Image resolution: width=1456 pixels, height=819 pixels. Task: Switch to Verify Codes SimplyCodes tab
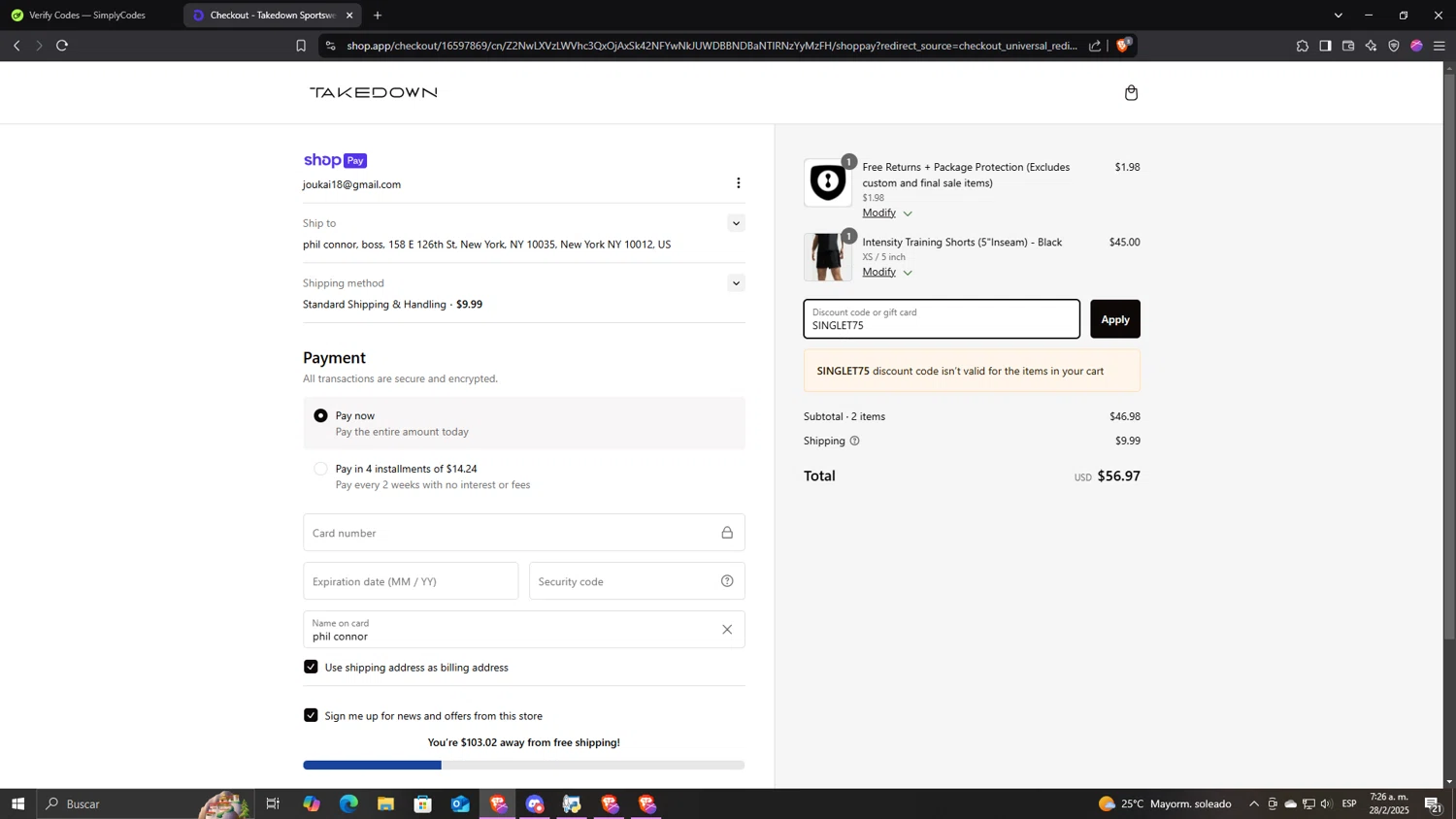[x=88, y=16]
